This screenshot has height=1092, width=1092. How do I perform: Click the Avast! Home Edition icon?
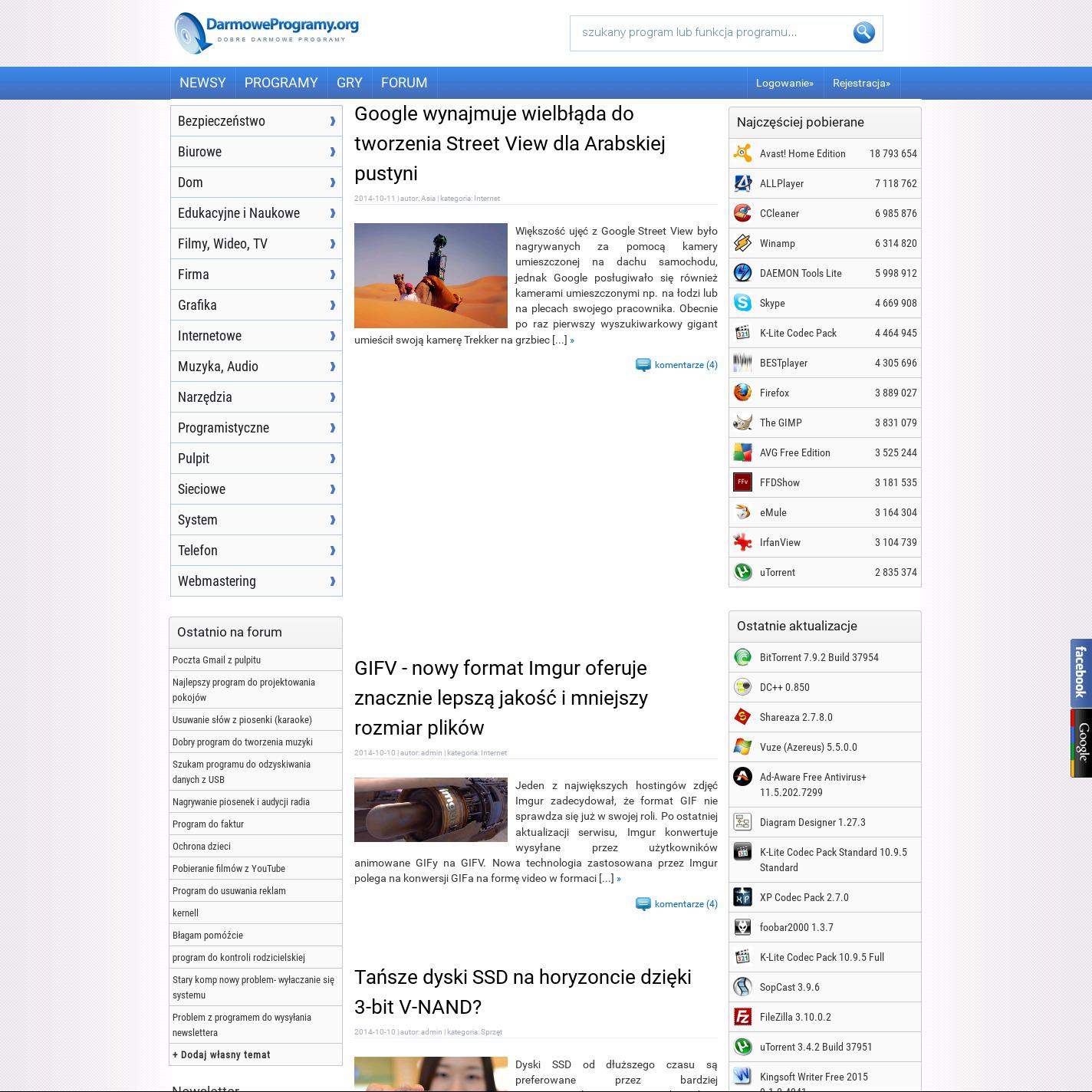pos(742,153)
